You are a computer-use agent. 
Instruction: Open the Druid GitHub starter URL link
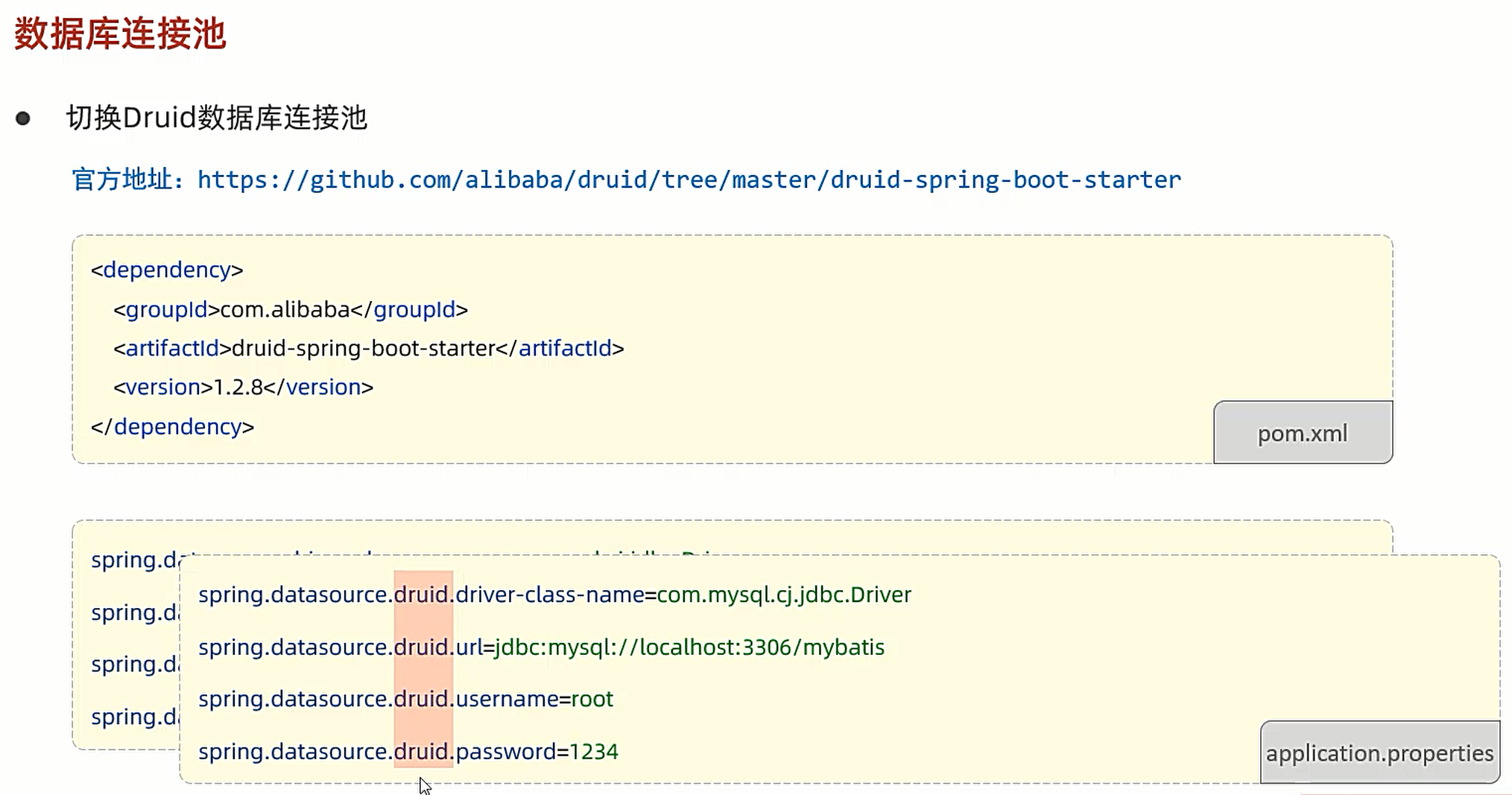coord(689,180)
